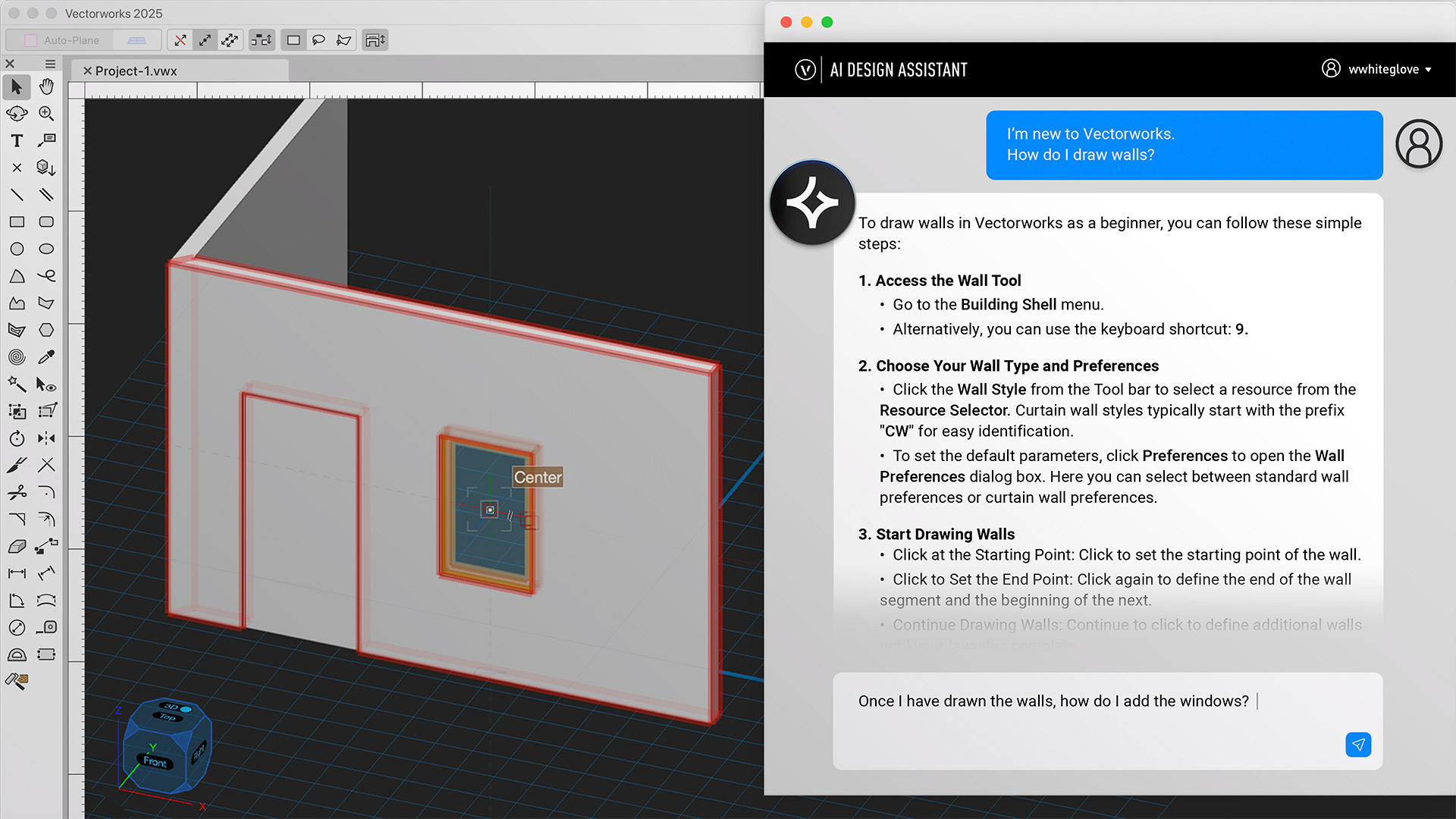
Task: Click the AI Design Assistant header logo
Action: [x=805, y=69]
